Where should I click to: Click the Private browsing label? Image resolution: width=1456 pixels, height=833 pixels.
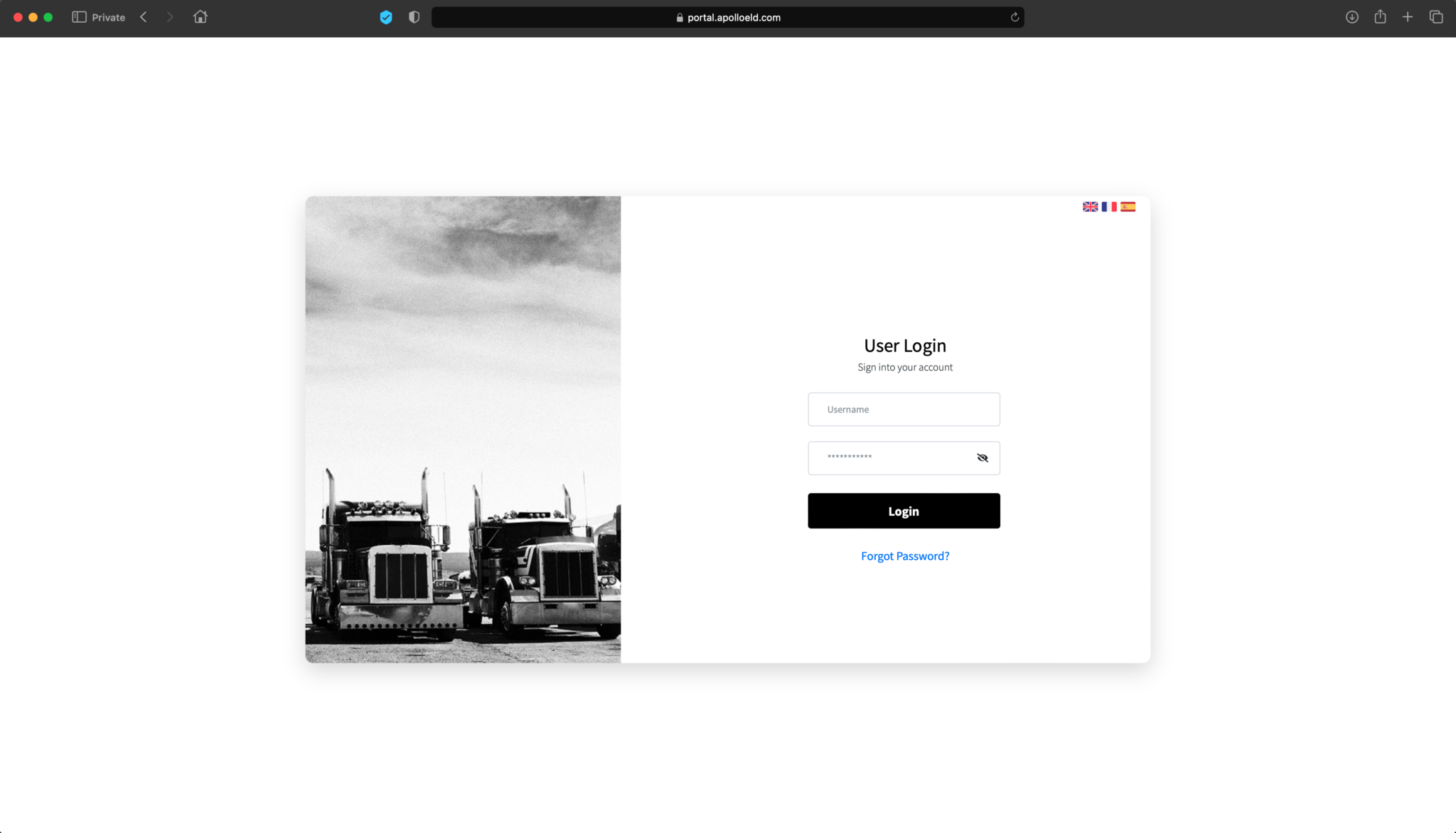click(x=107, y=17)
